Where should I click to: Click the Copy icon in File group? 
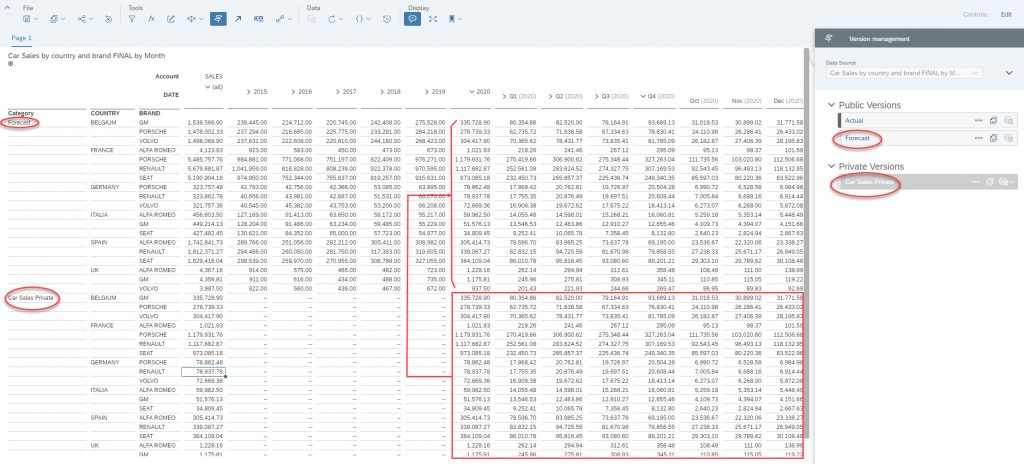(54, 19)
